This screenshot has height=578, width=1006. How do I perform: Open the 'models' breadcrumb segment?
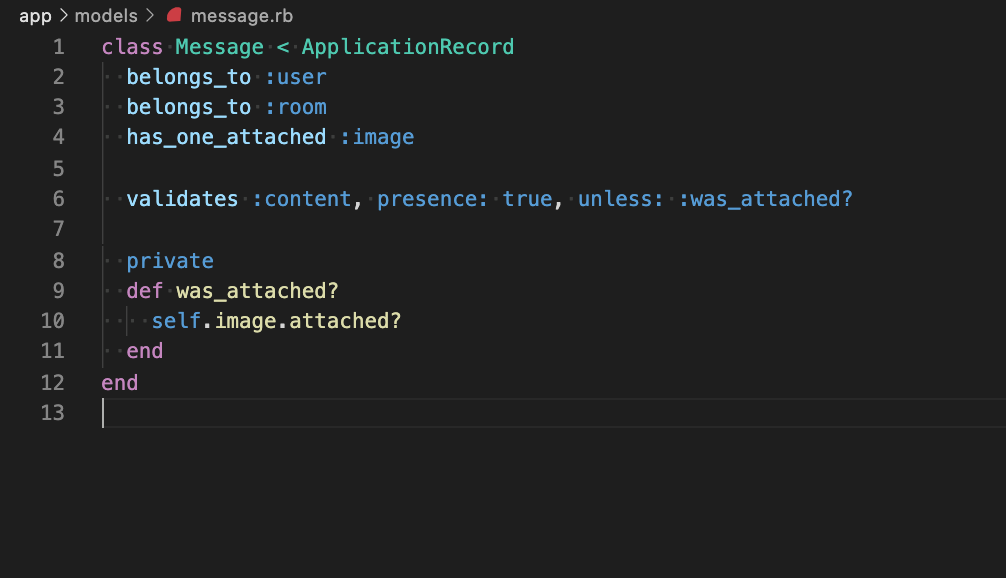[x=106, y=15]
